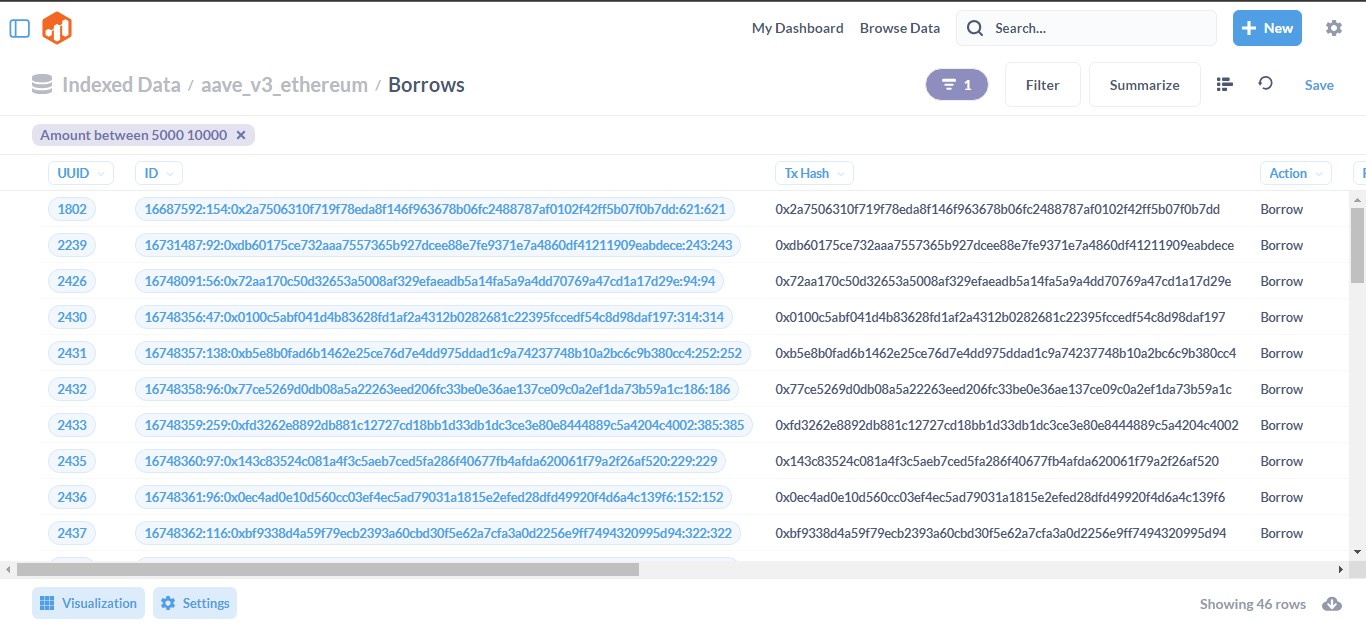Viewport: 1366px width, 626px height.
Task: Click the orange chart logo home icon
Action: point(57,28)
